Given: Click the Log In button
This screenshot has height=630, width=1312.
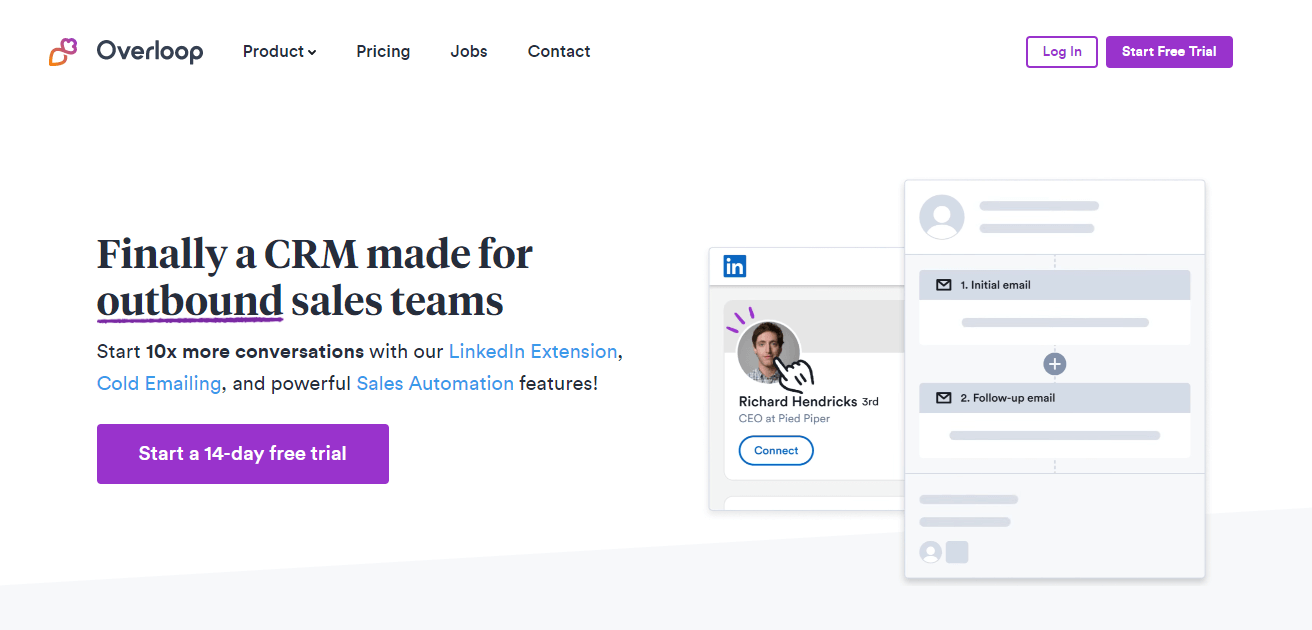Looking at the screenshot, I should (1062, 52).
